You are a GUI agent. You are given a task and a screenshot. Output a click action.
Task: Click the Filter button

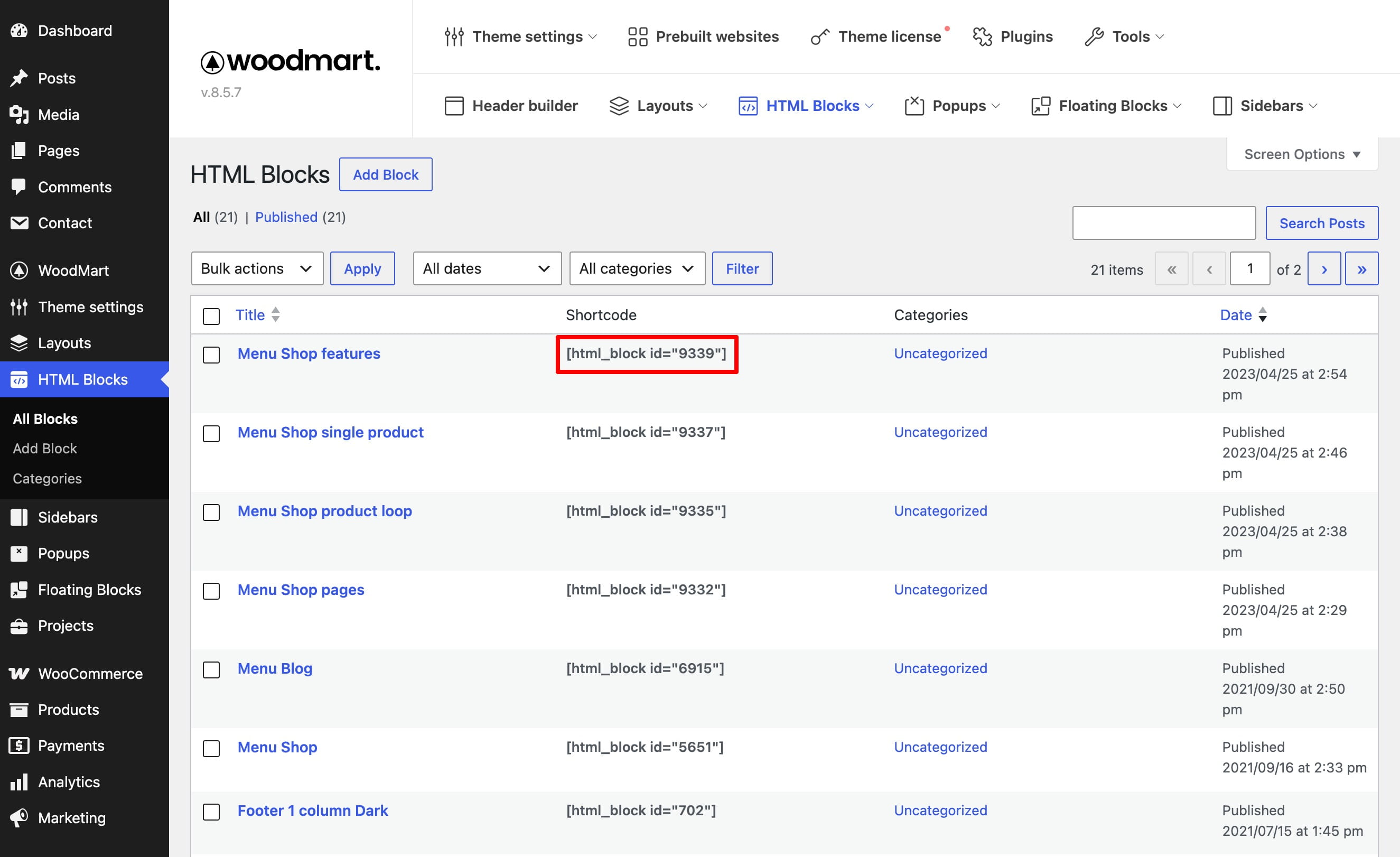742,268
